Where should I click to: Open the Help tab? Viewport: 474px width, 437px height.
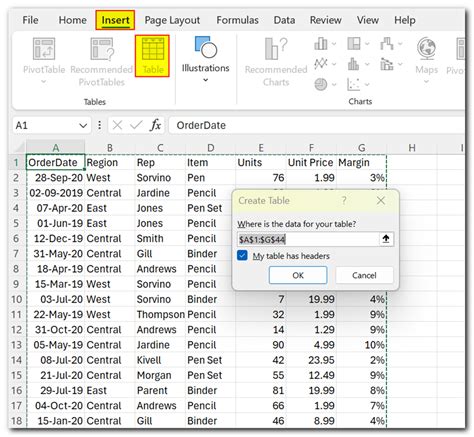tap(405, 20)
